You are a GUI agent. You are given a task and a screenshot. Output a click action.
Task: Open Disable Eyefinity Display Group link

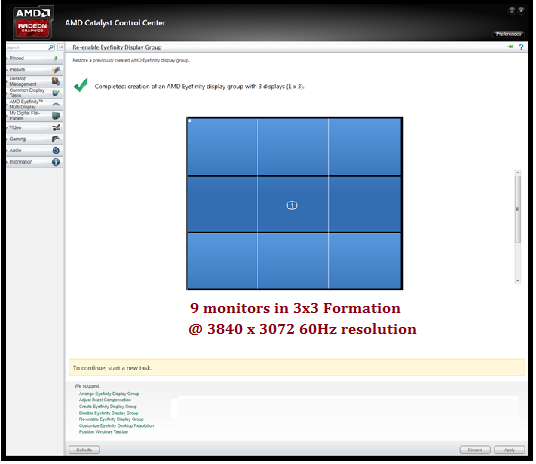109,413
